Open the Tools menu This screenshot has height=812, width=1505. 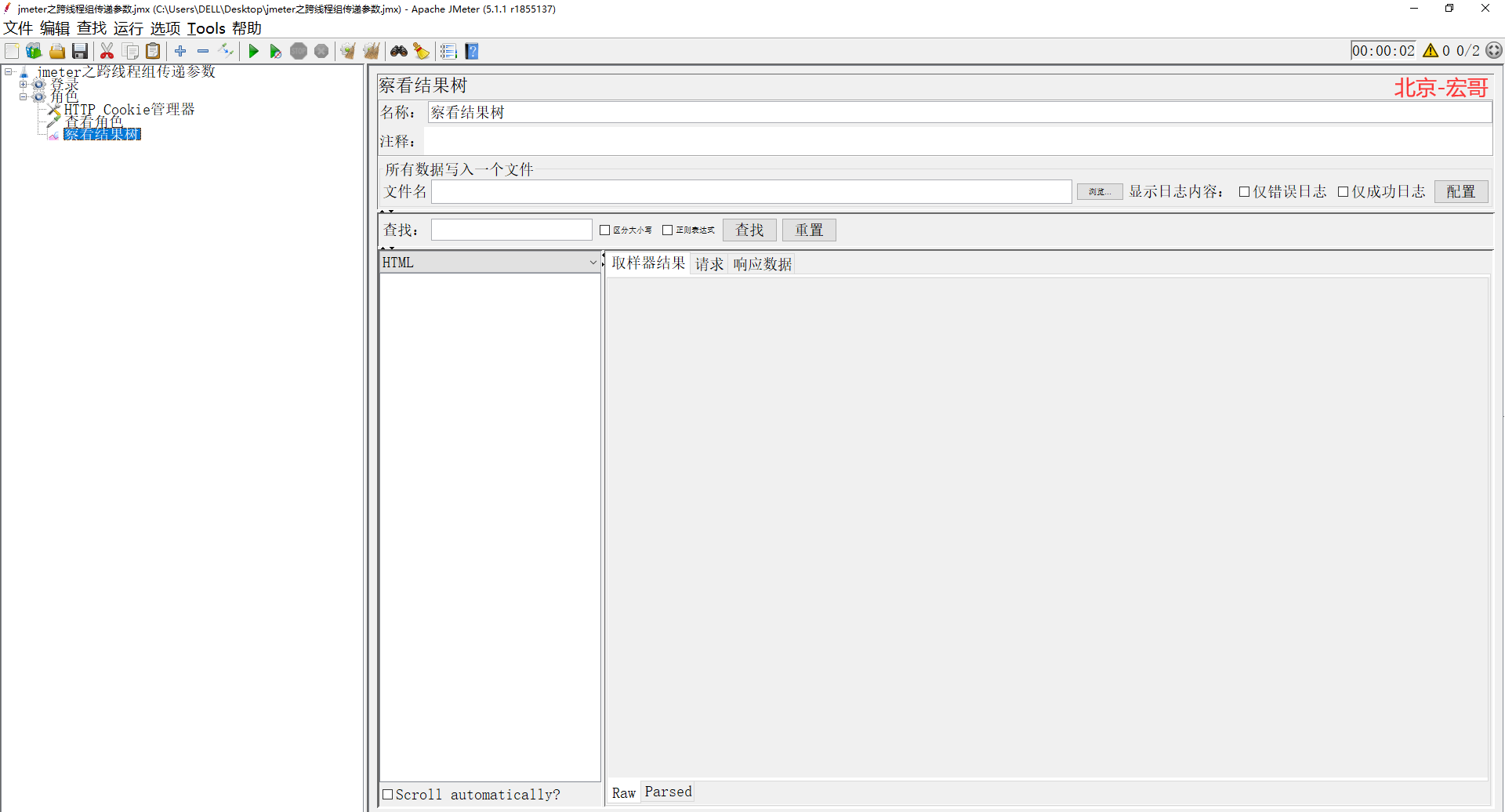(206, 28)
